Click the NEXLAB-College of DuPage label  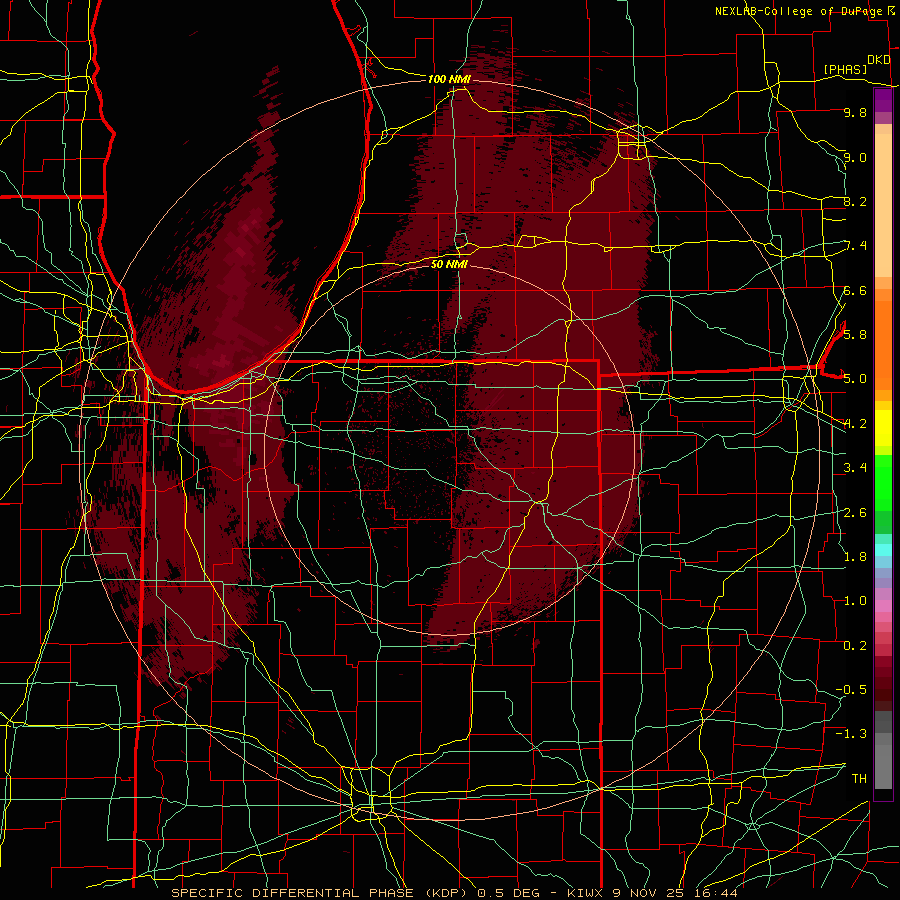point(798,11)
